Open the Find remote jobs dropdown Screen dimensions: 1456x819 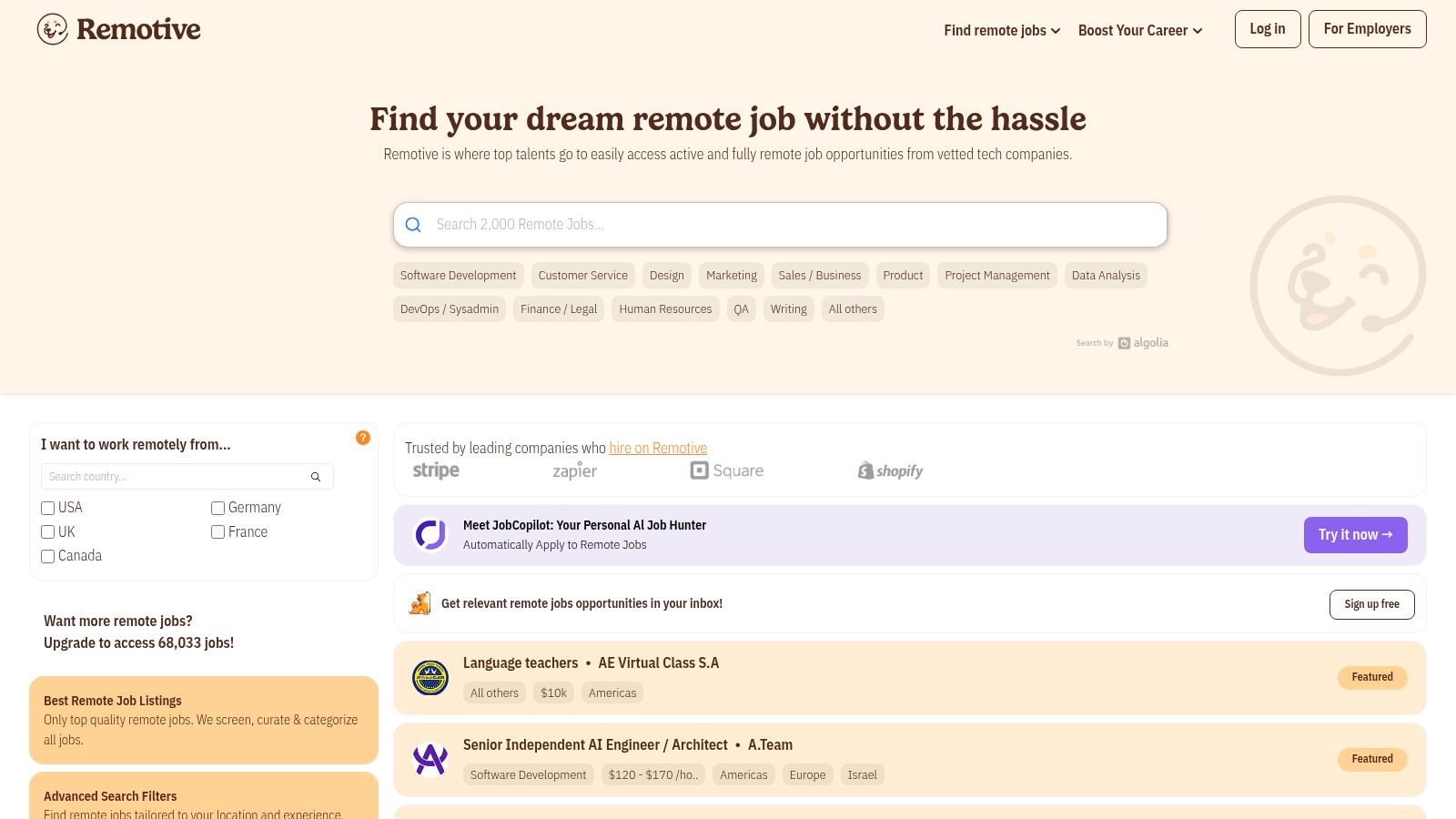tap(1000, 30)
